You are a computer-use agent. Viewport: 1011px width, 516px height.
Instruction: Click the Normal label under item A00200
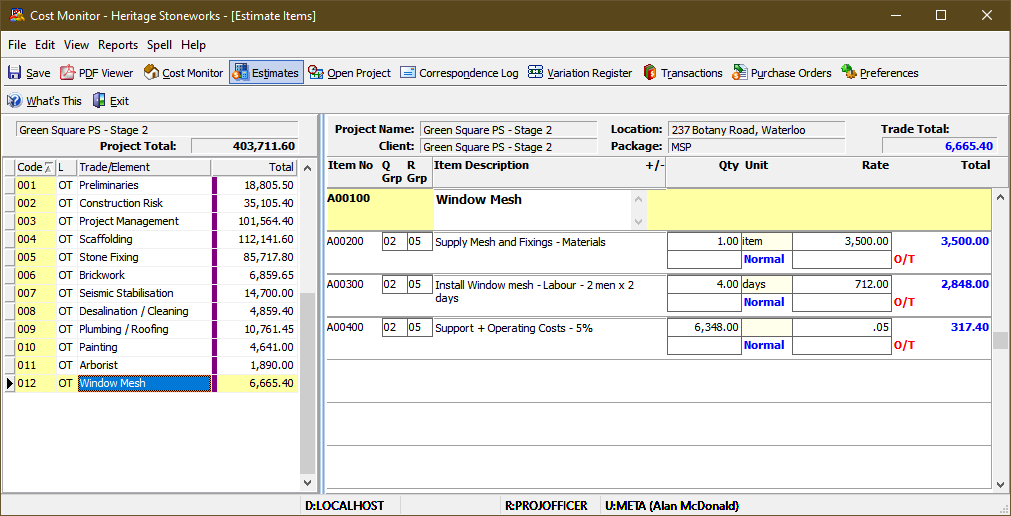(764, 259)
